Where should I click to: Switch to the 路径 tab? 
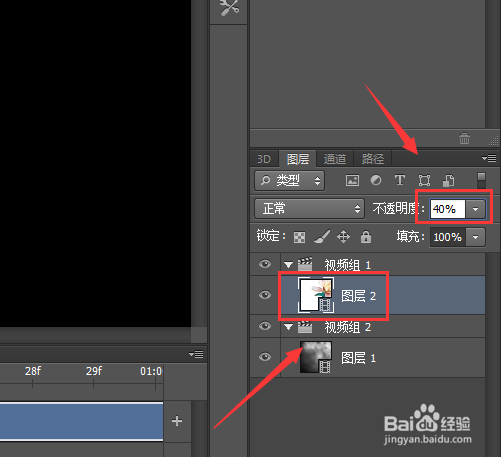pos(373,159)
